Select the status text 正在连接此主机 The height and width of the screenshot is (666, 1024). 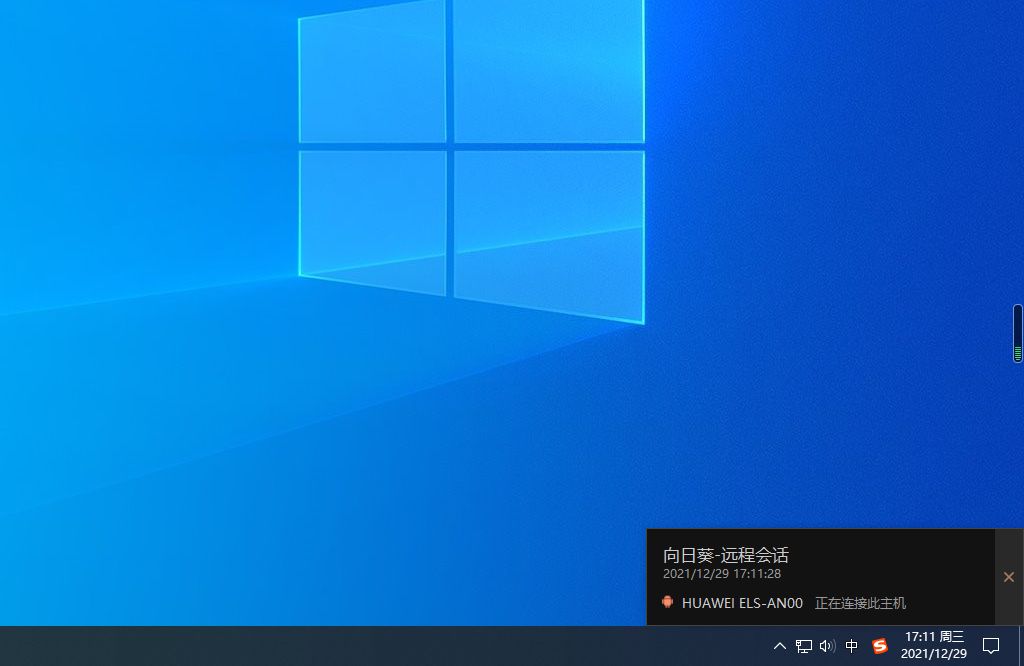(860, 603)
